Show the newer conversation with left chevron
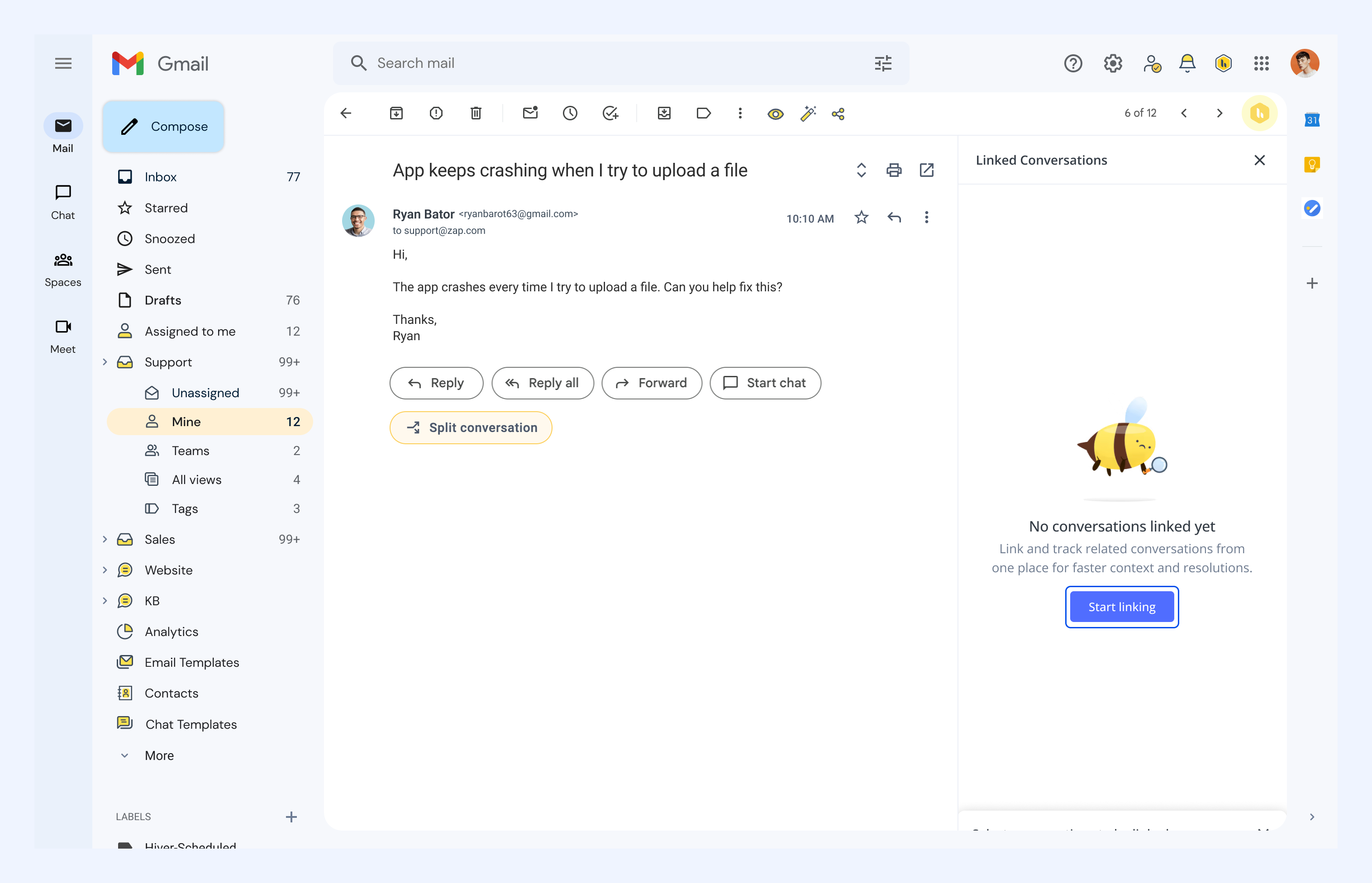This screenshot has height=883, width=1372. click(x=1184, y=114)
